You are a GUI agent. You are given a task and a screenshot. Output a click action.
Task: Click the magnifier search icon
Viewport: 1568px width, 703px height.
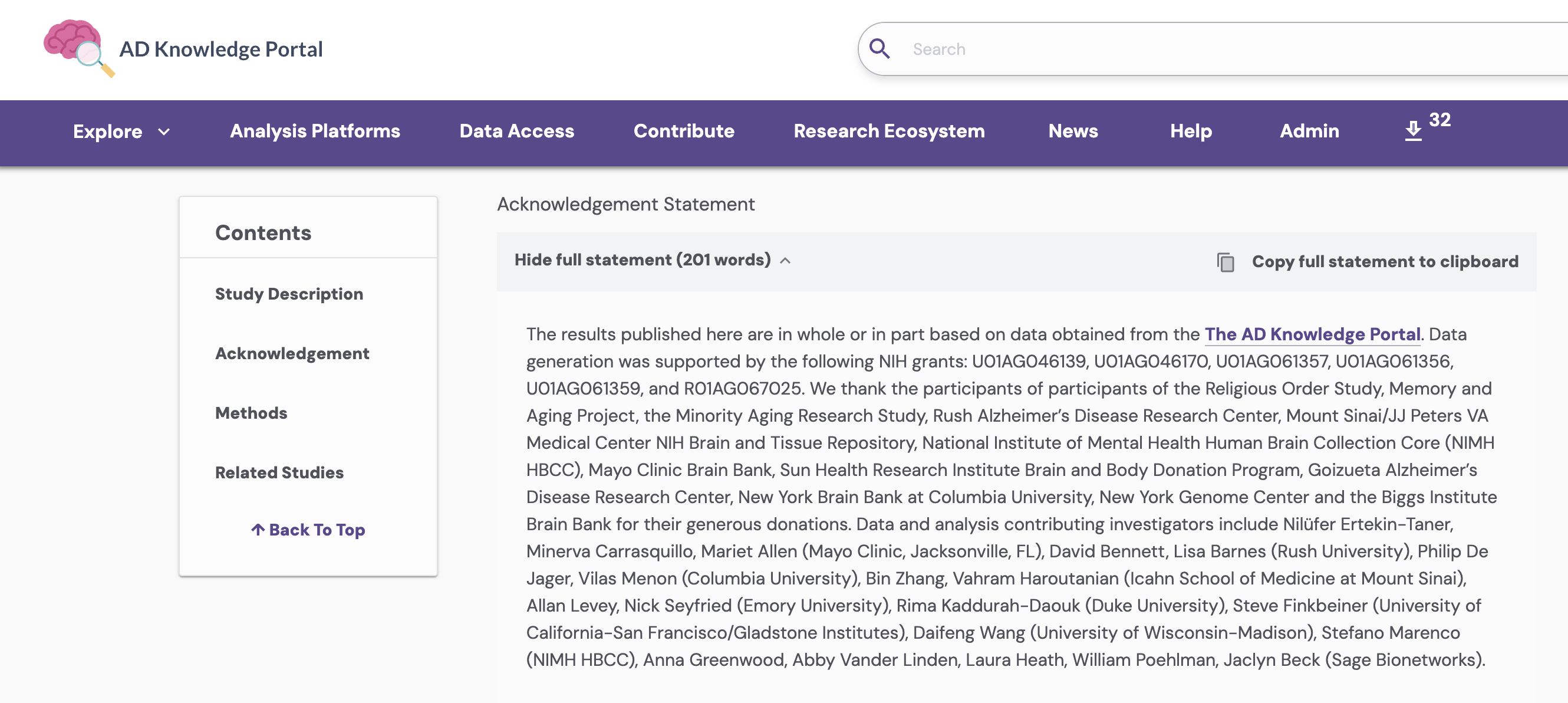pyautogui.click(x=879, y=49)
